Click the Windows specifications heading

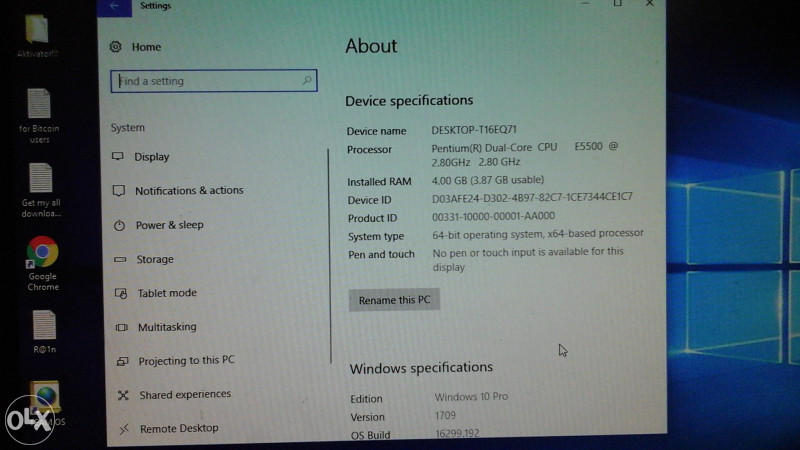click(x=421, y=368)
